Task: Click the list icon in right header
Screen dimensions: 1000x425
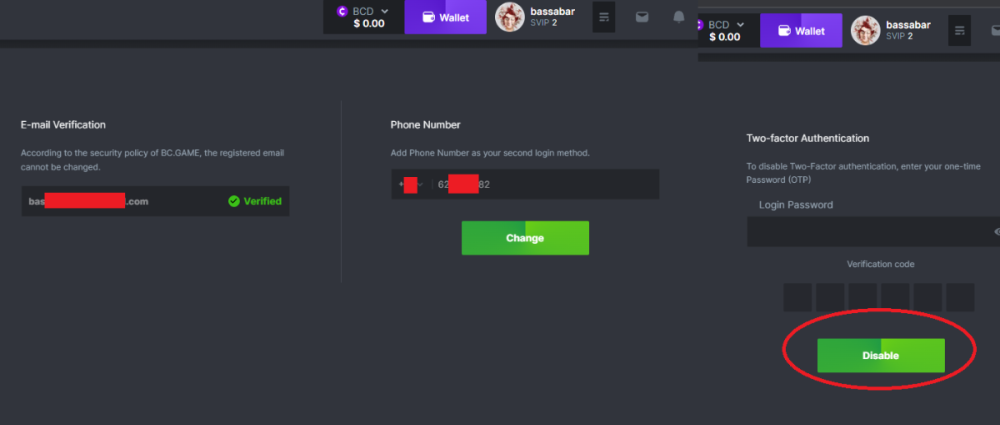Action: click(959, 30)
